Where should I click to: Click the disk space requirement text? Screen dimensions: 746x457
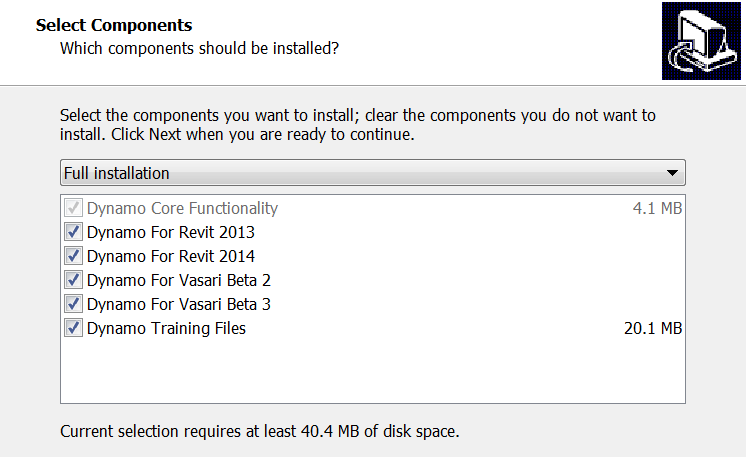259,432
